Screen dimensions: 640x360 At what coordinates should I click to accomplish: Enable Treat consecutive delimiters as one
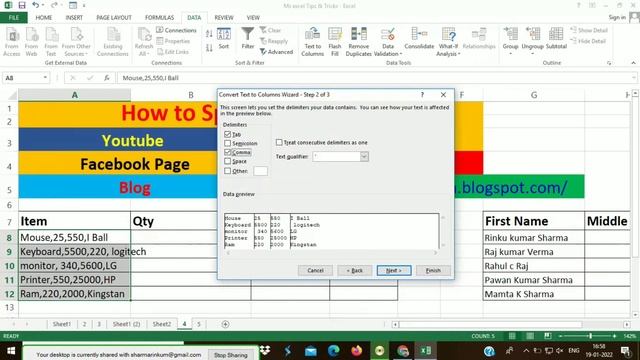279,142
